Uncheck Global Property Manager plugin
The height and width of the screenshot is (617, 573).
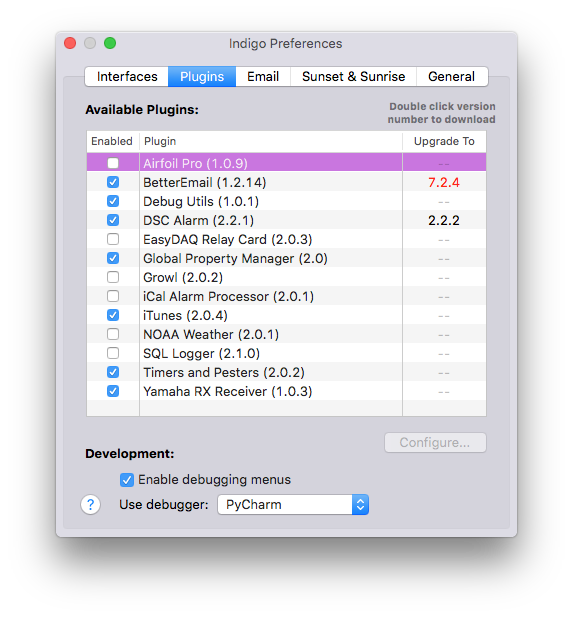(x=113, y=258)
